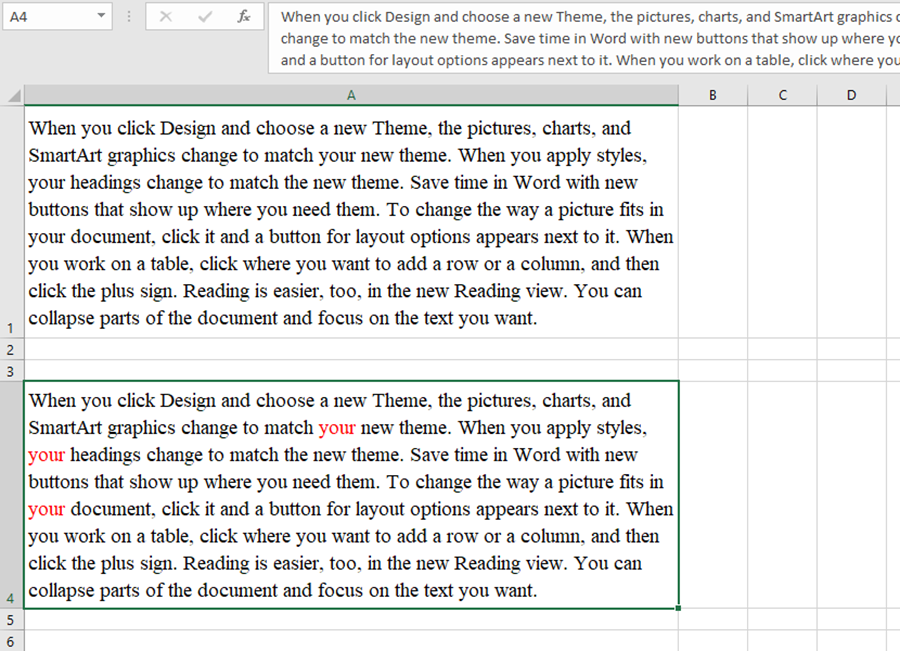Select cell B1

[x=713, y=222]
